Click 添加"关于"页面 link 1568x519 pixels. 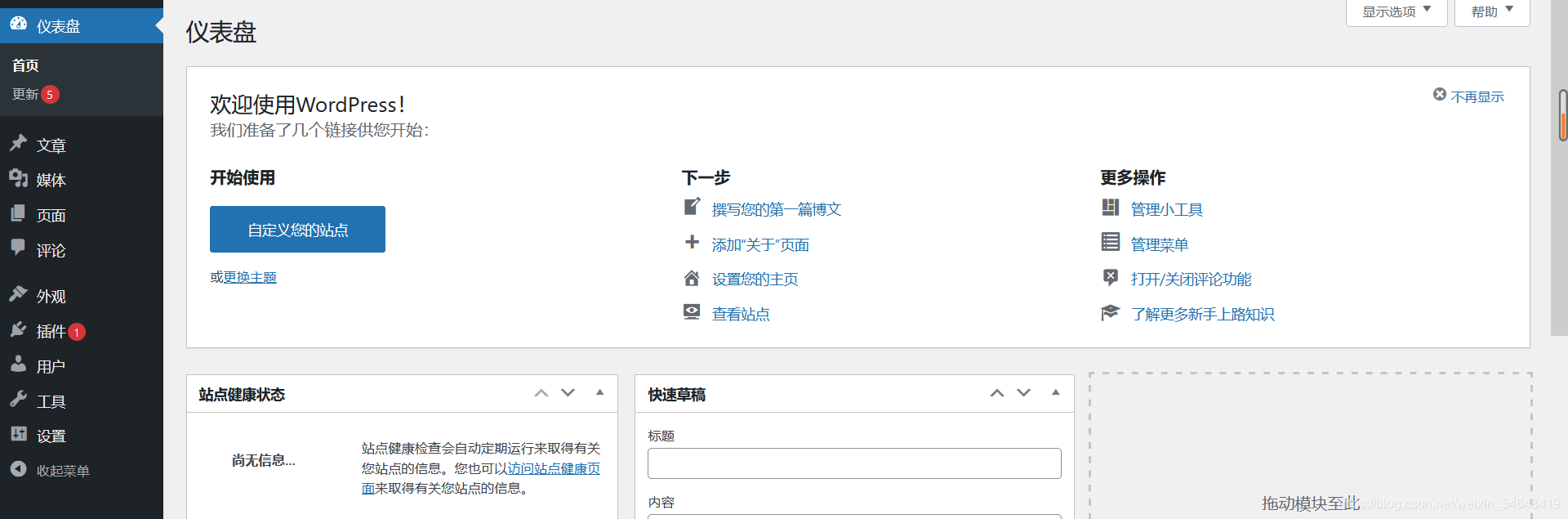(760, 244)
